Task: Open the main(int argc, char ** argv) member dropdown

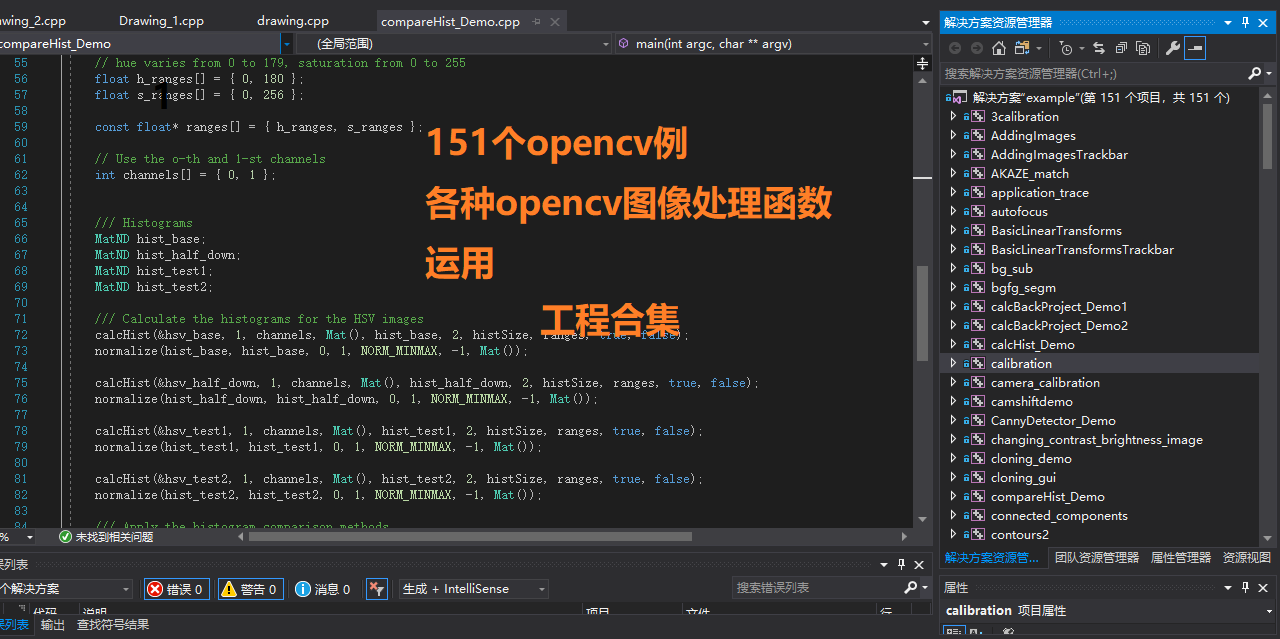Action: (x=772, y=43)
